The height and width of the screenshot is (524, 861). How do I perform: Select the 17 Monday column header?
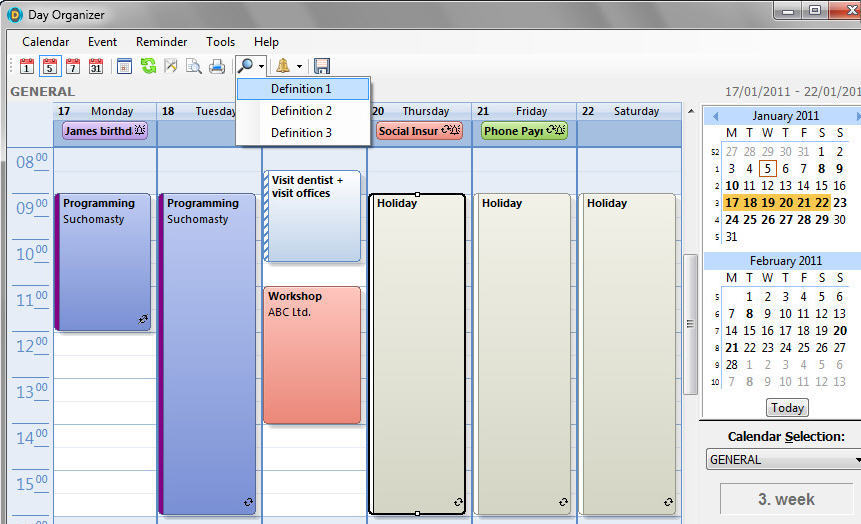pos(105,111)
